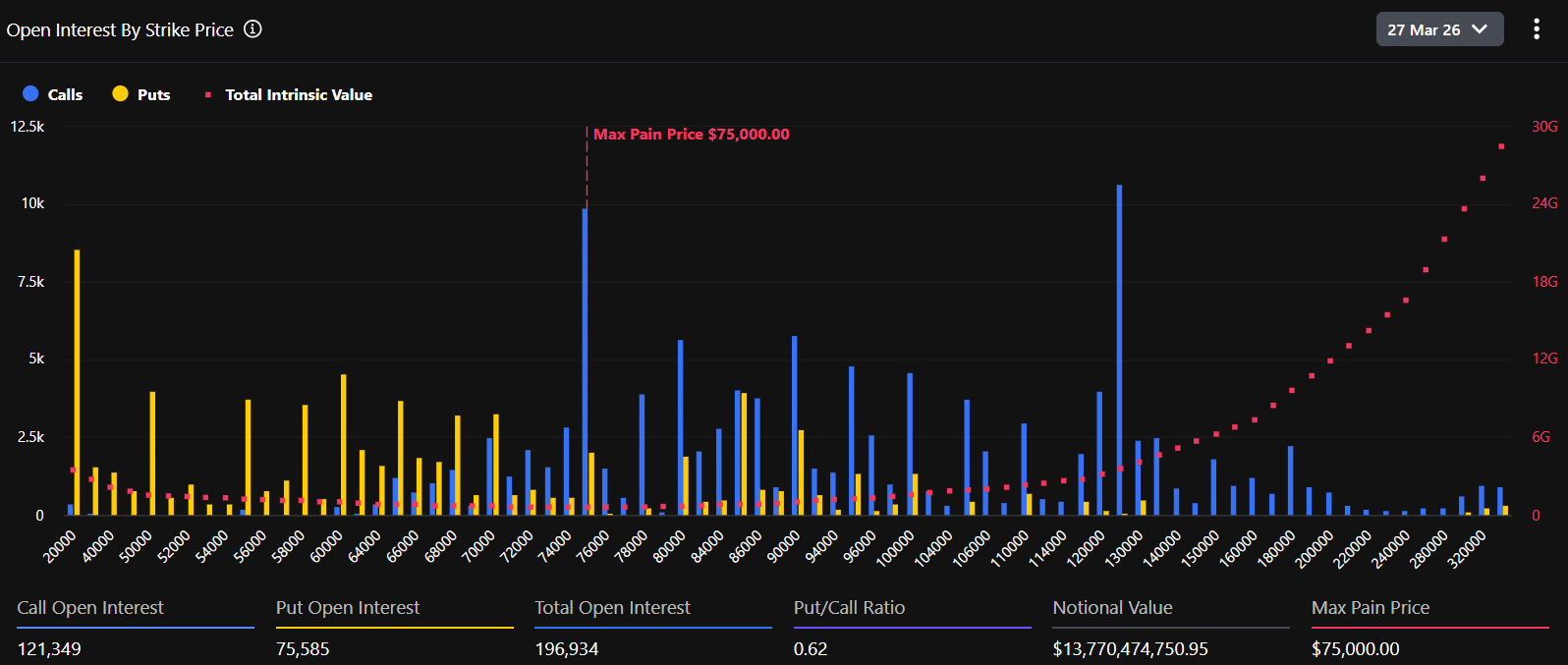The width and height of the screenshot is (1568, 665).
Task: Click the yellow Puts legend circle
Action: coord(120,94)
